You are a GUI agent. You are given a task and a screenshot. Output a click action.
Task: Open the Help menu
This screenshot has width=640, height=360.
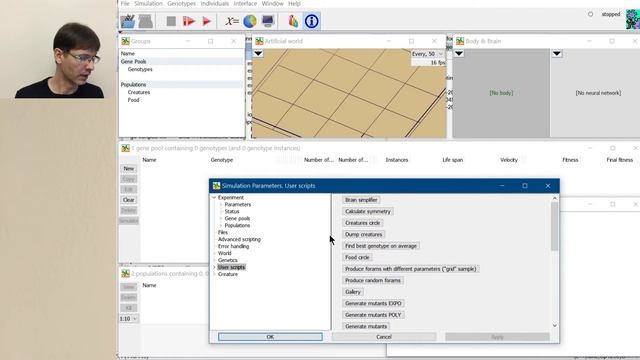tap(294, 4)
